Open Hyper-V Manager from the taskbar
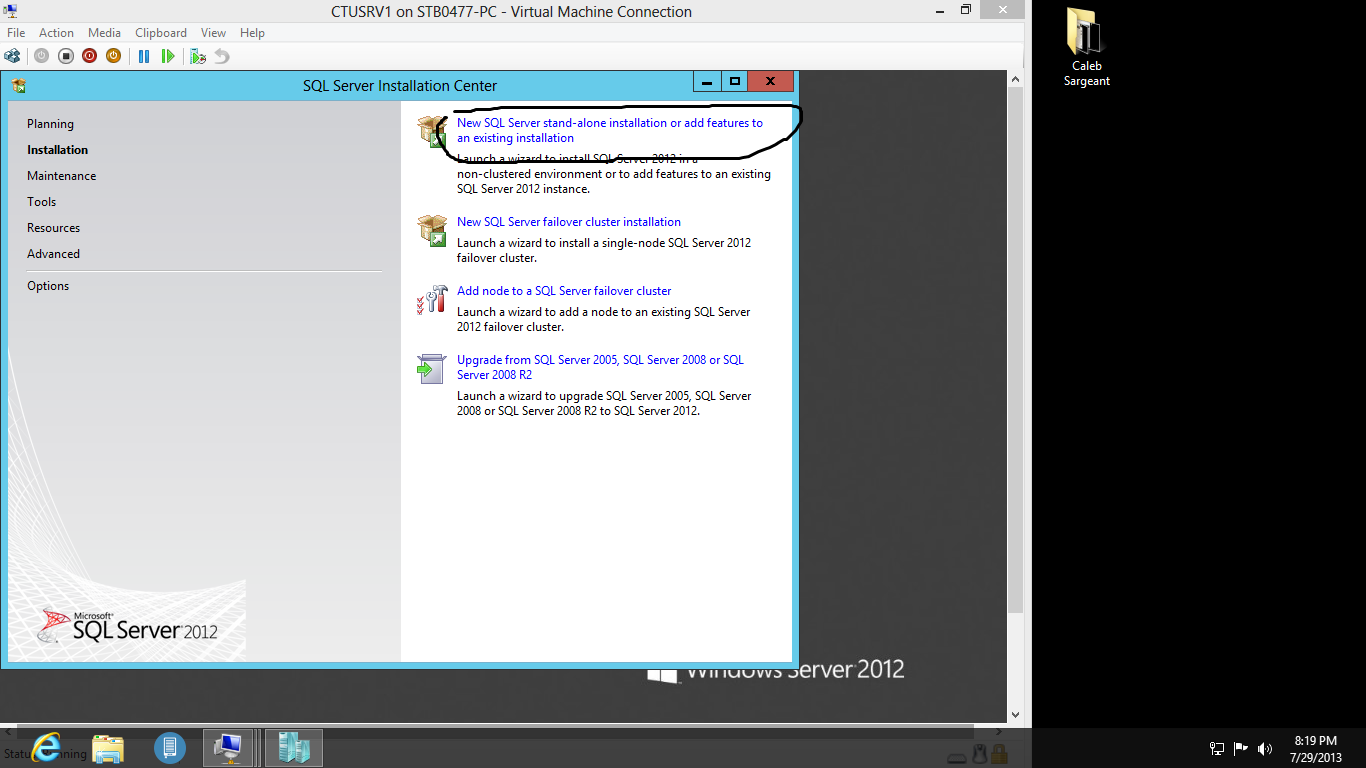 294,747
